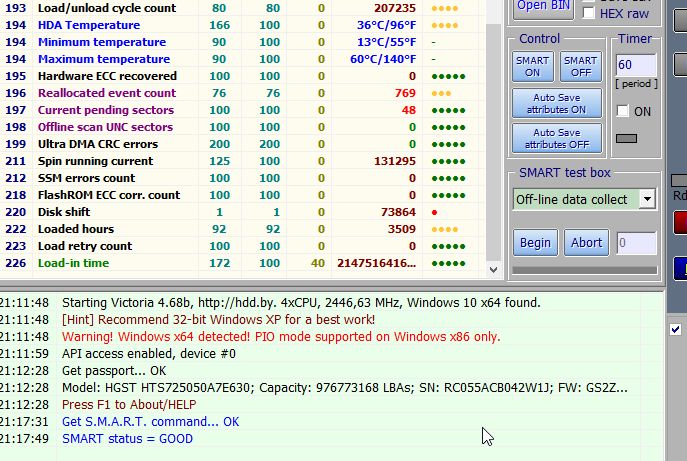Toggle the checkbox beside the log panel
The image size is (687, 461).
(675, 329)
